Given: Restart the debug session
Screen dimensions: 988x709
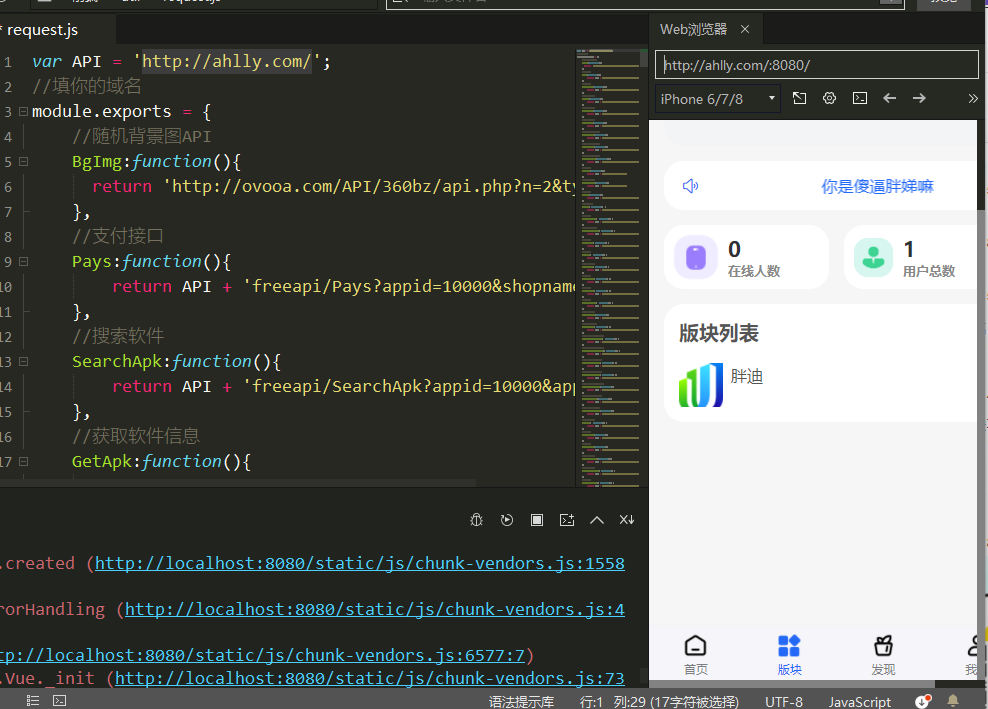Looking at the screenshot, I should (x=507, y=519).
